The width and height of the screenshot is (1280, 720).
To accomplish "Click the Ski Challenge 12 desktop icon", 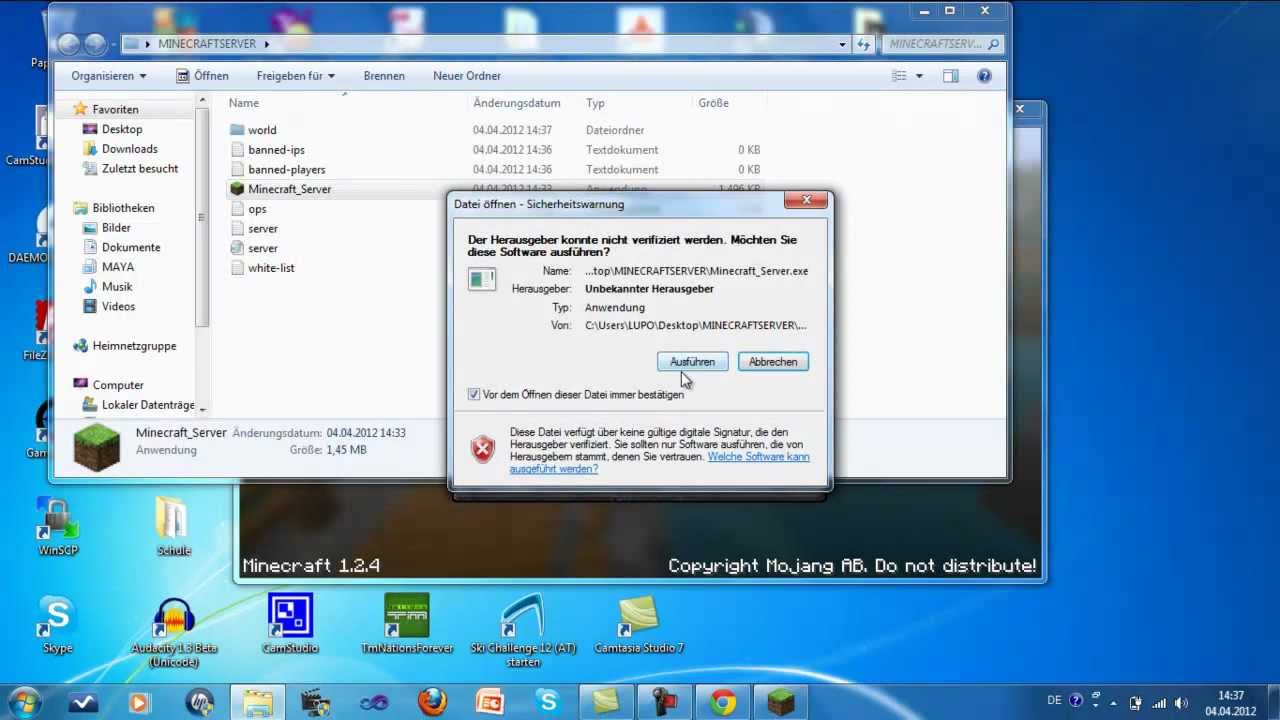I will [x=524, y=631].
